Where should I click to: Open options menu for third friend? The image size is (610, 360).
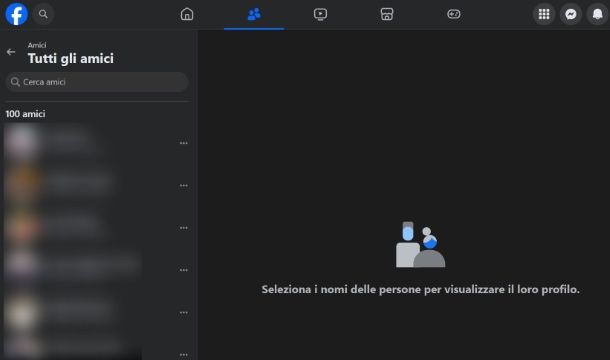[x=184, y=228]
